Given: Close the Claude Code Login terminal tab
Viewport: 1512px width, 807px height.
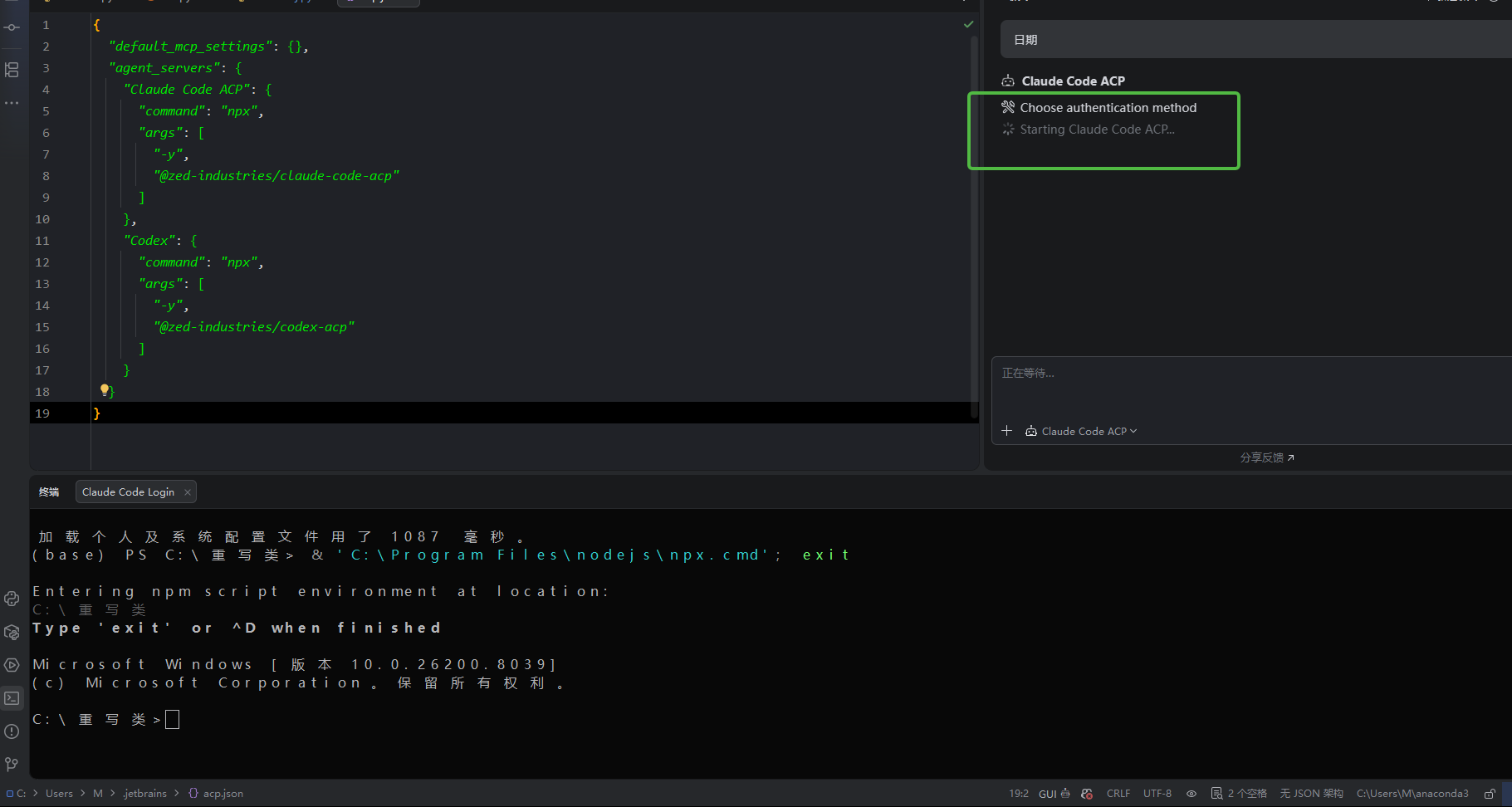Looking at the screenshot, I should pos(188,492).
